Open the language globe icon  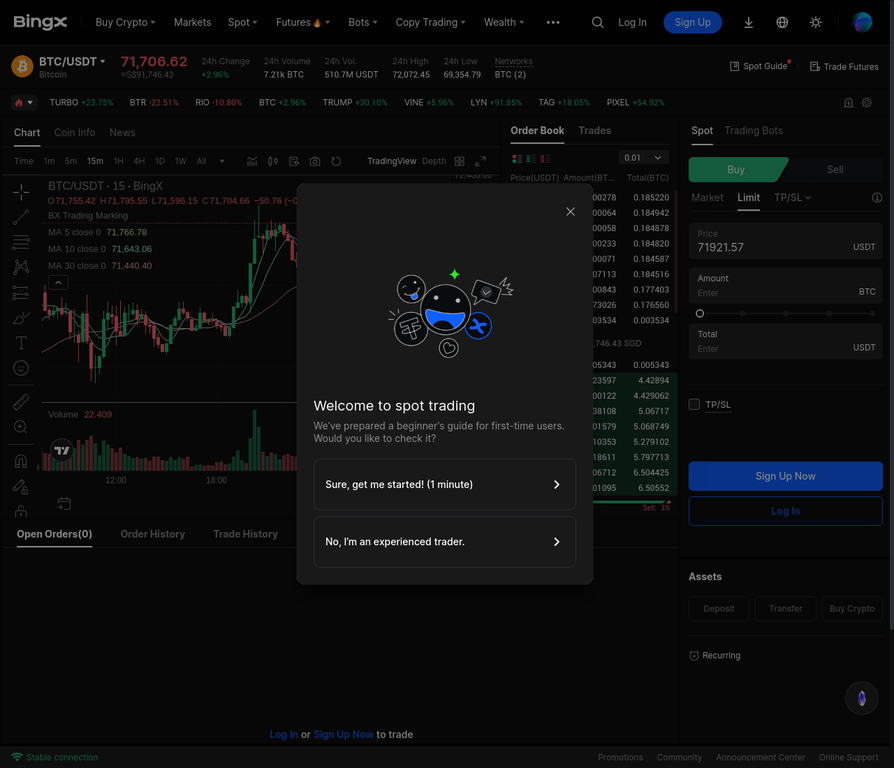(x=782, y=22)
